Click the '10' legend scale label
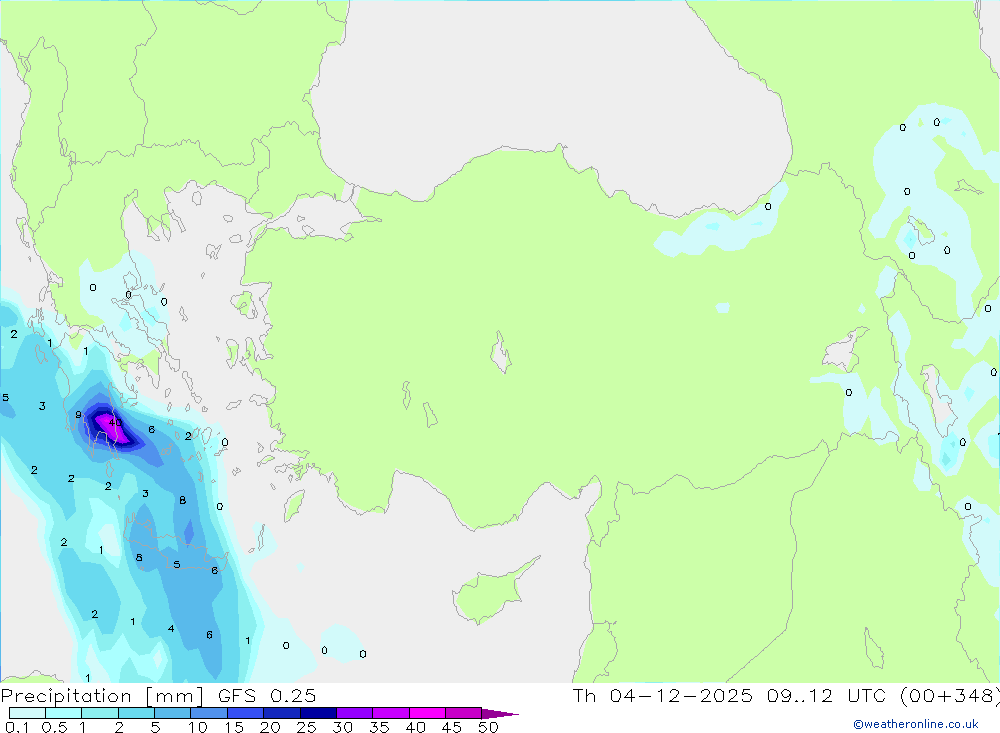 coord(198,727)
